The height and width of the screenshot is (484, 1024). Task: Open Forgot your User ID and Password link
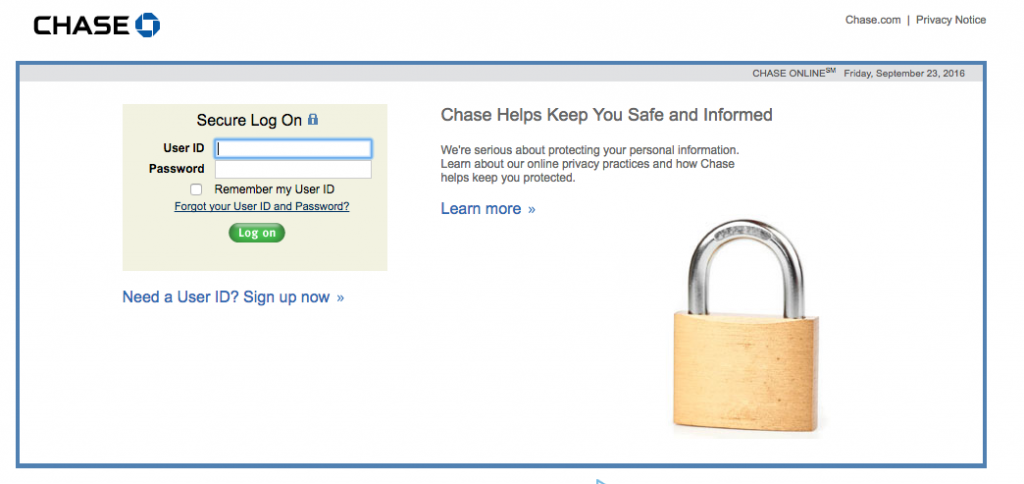[262, 206]
